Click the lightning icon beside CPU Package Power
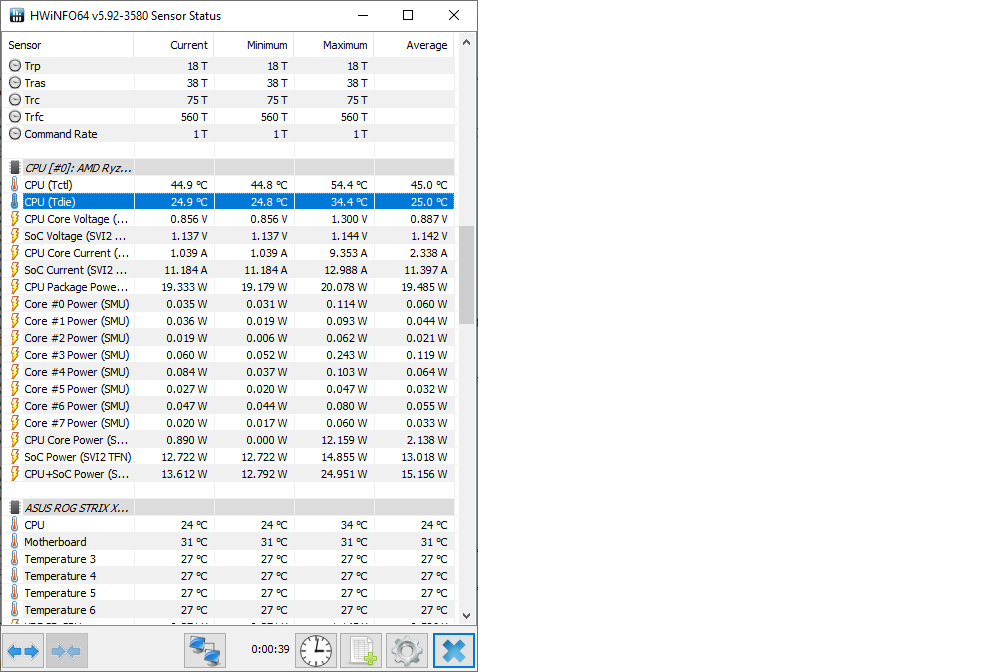 point(15,287)
